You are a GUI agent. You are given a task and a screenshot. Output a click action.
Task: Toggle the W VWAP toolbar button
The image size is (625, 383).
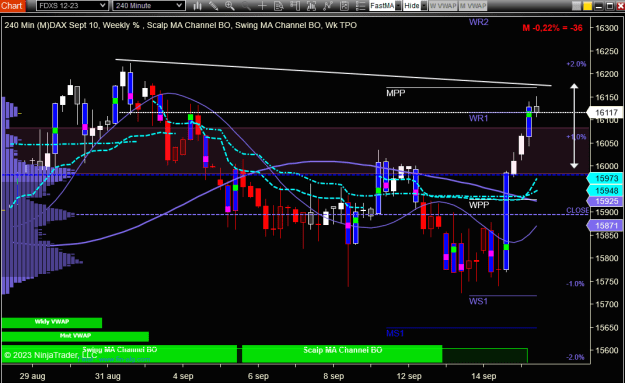443,6
